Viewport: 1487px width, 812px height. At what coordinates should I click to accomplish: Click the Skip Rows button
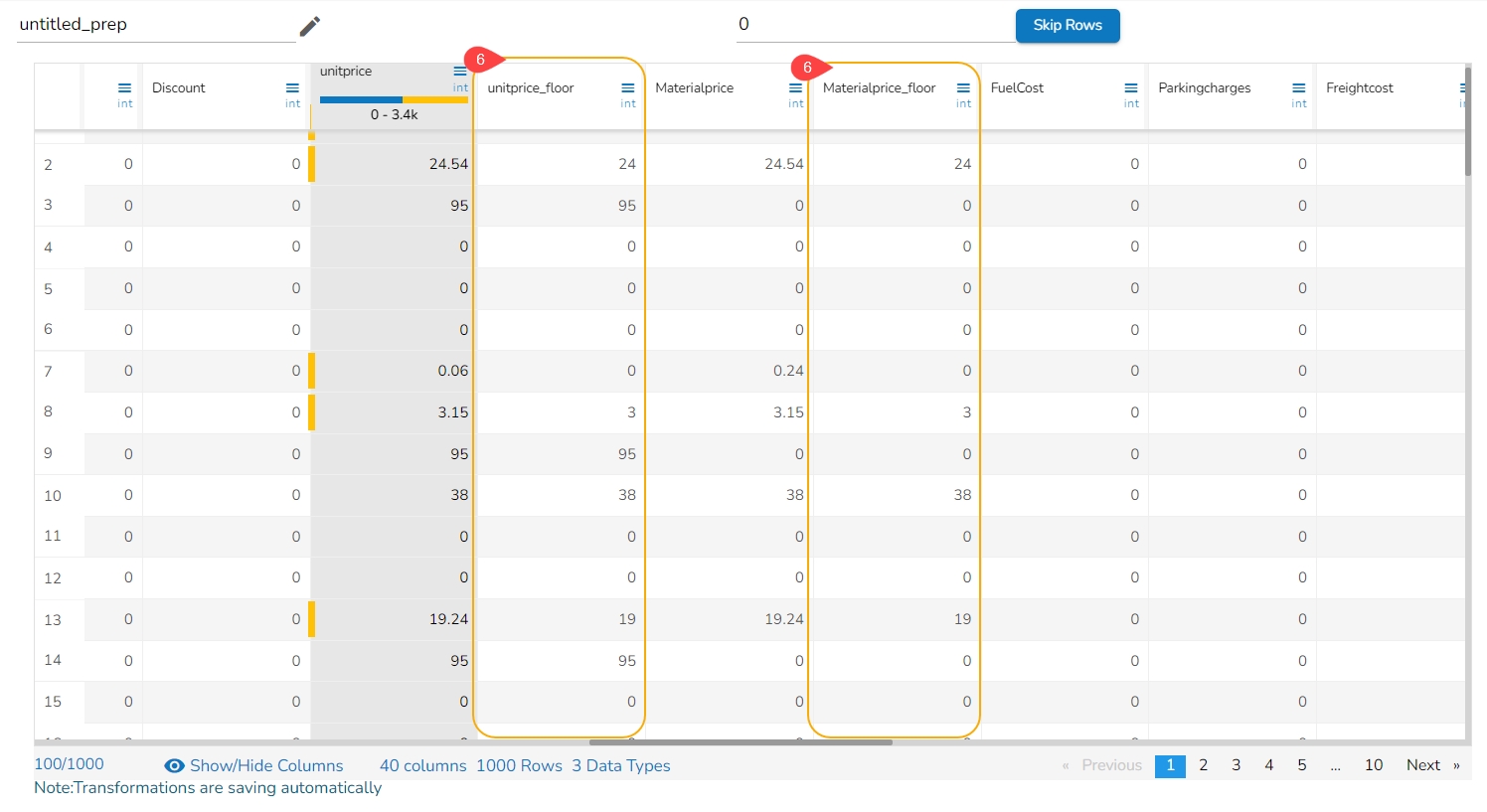[x=1068, y=25]
